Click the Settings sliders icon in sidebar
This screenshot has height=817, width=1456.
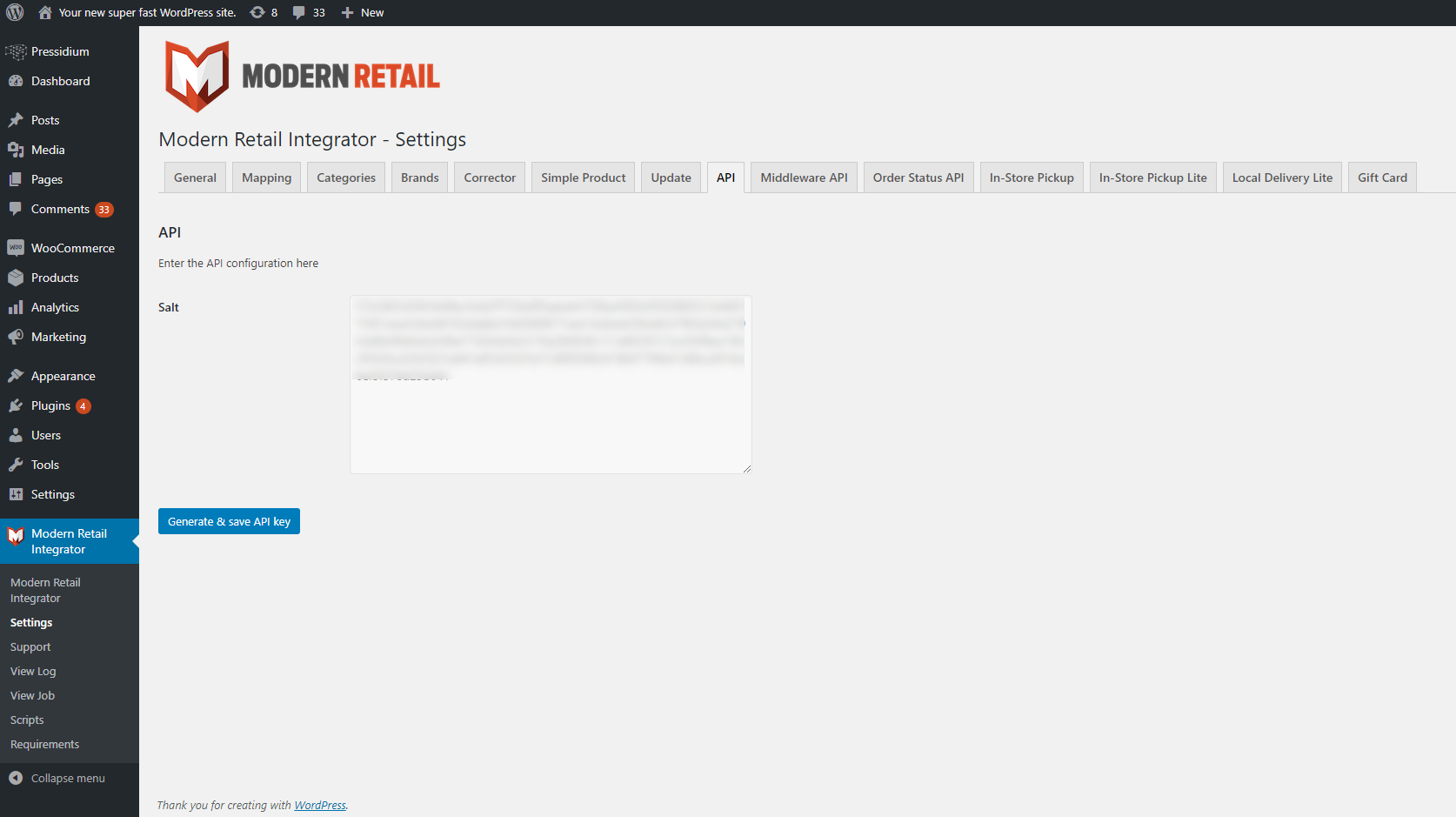(x=16, y=494)
